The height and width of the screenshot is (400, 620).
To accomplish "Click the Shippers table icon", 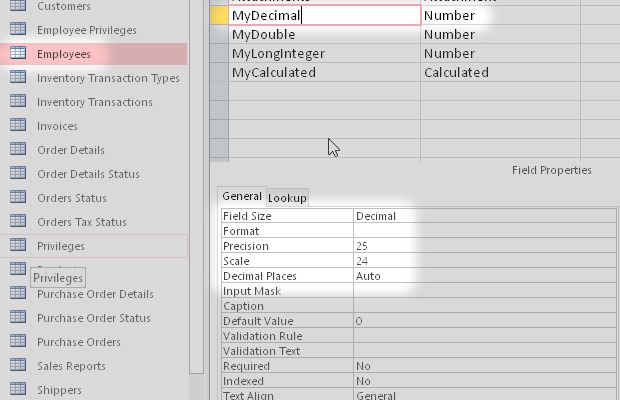I will 18,390.
